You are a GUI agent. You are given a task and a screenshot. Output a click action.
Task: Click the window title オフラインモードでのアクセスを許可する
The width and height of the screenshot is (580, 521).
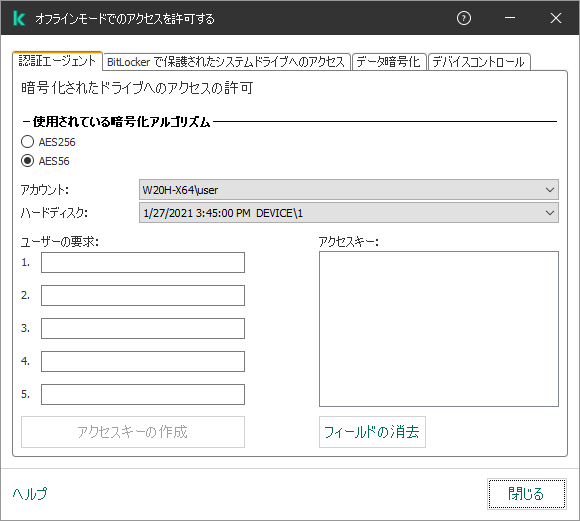pyautogui.click(x=125, y=19)
